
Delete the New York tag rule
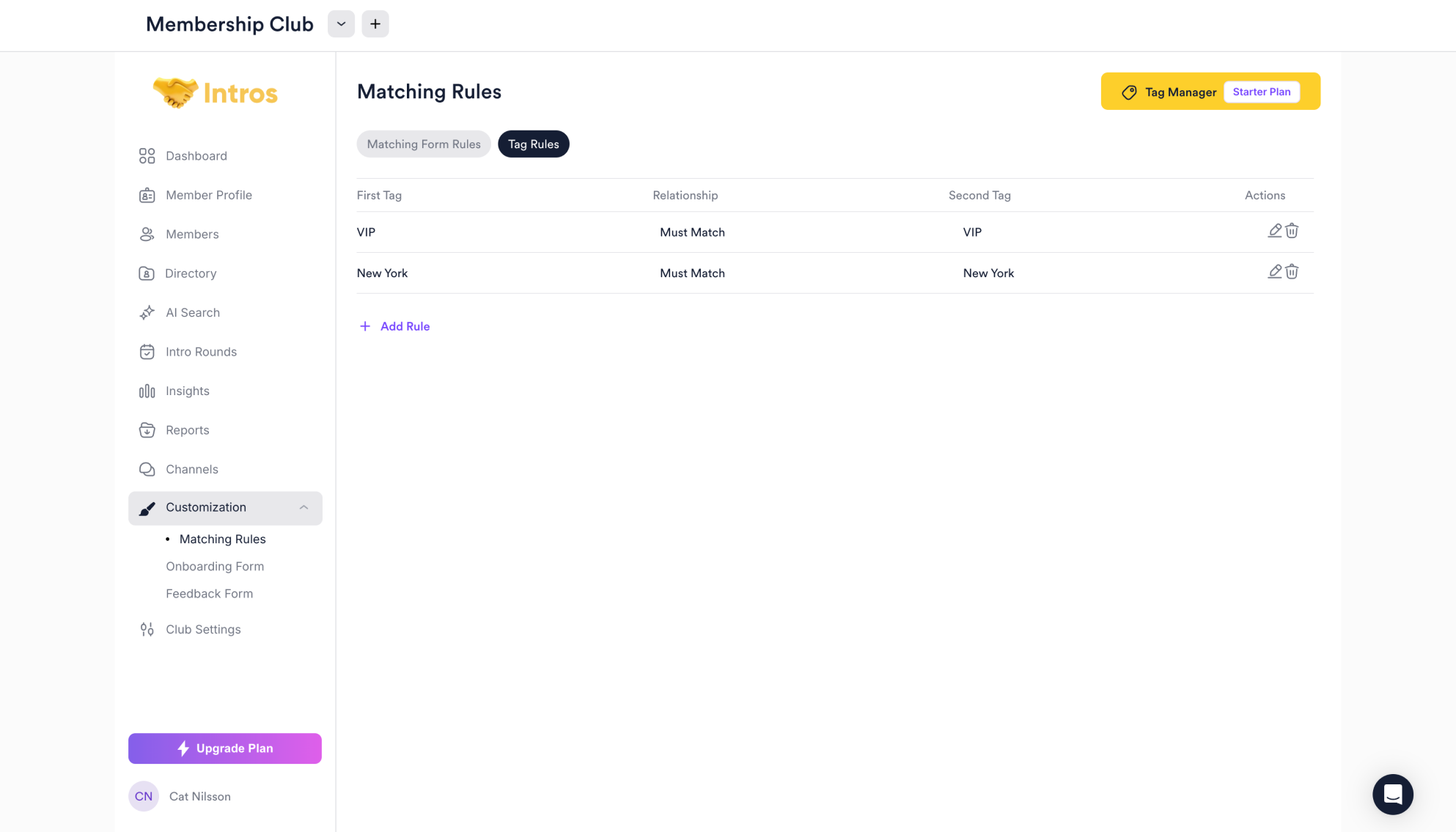pos(1292,272)
